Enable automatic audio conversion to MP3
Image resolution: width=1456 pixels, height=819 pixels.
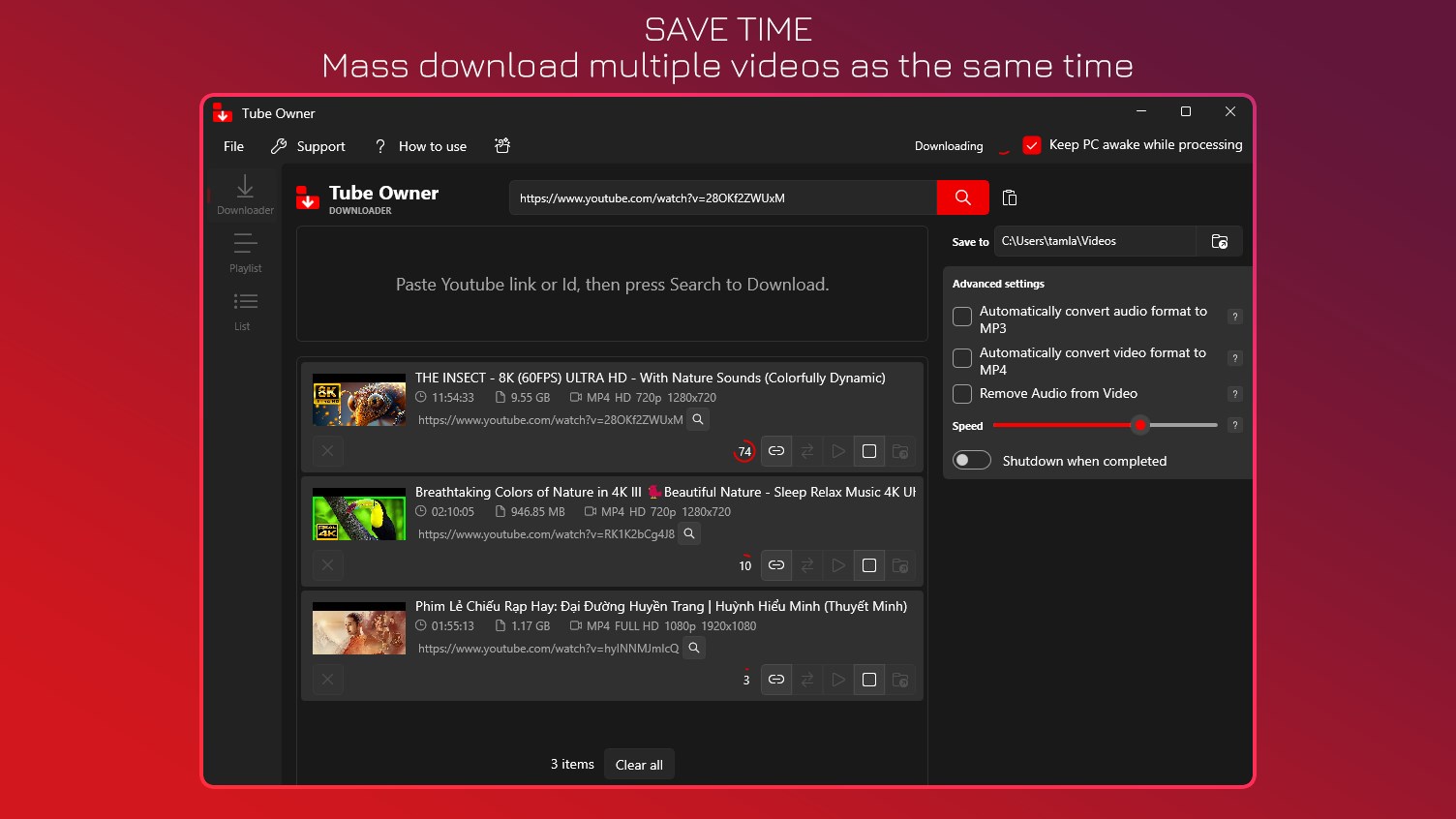click(x=962, y=317)
